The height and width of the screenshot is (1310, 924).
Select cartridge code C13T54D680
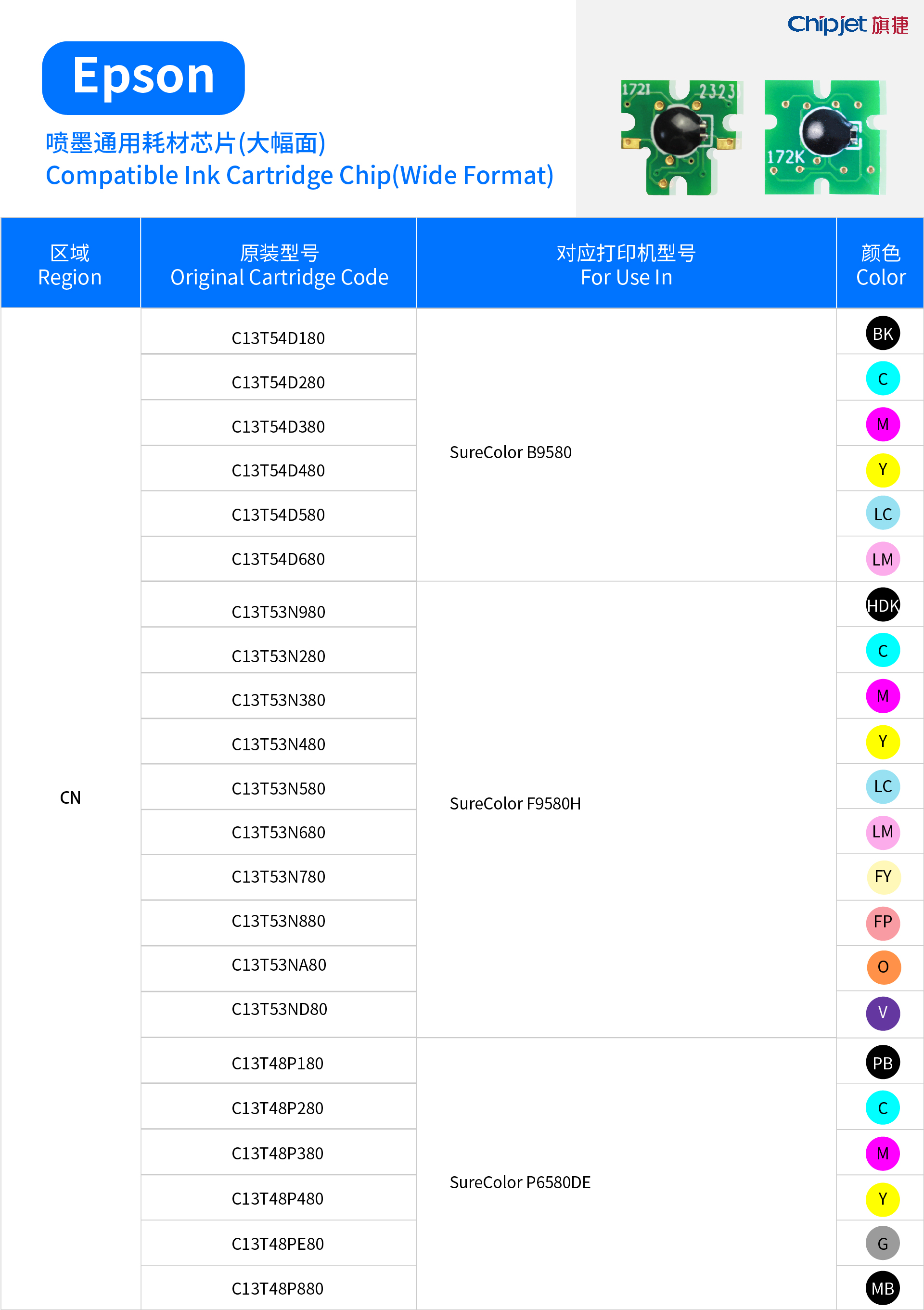[x=278, y=559]
